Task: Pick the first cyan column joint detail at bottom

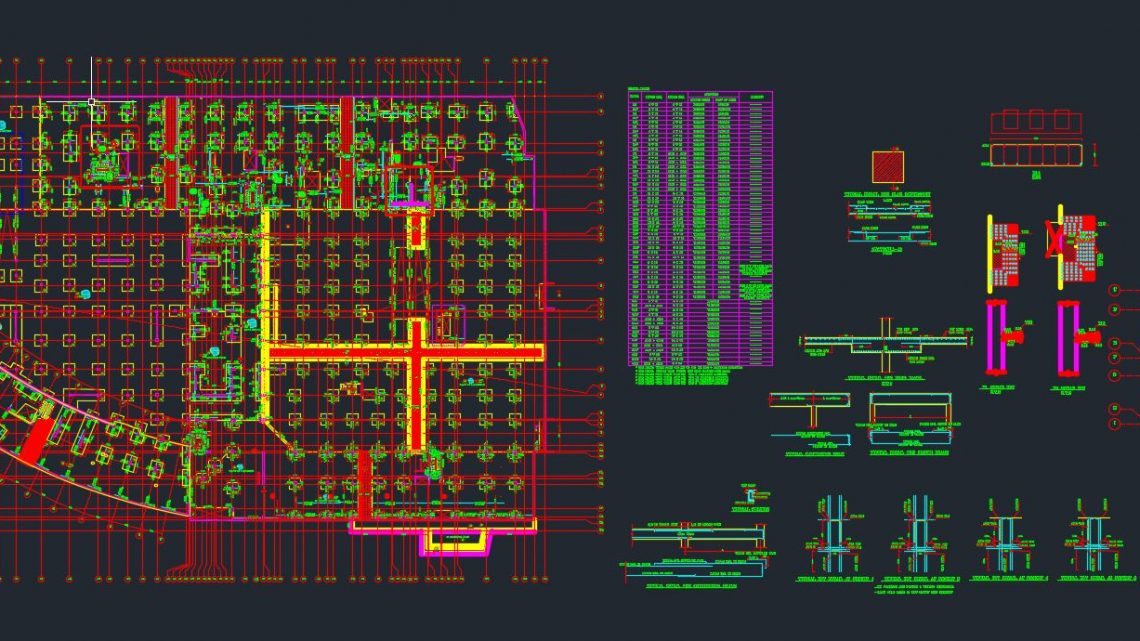Action: tap(833, 535)
